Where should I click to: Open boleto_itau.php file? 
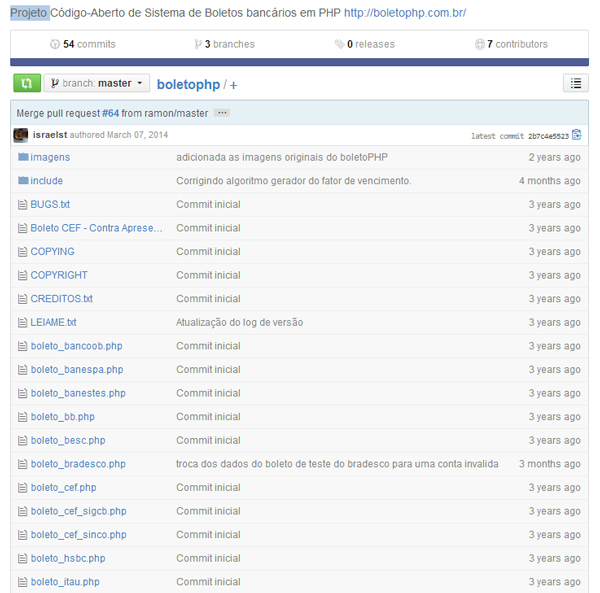coord(65,582)
